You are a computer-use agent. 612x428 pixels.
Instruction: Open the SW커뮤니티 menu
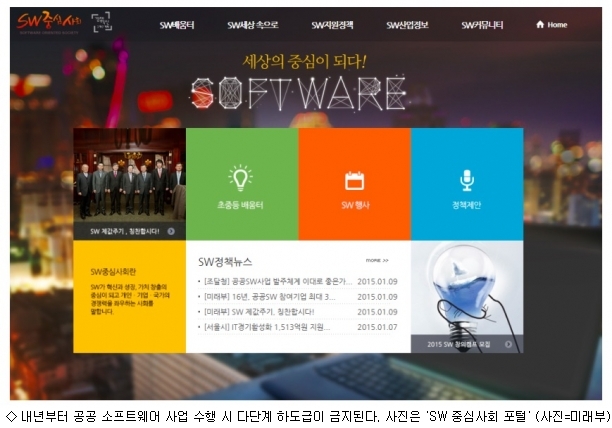pyautogui.click(x=482, y=25)
